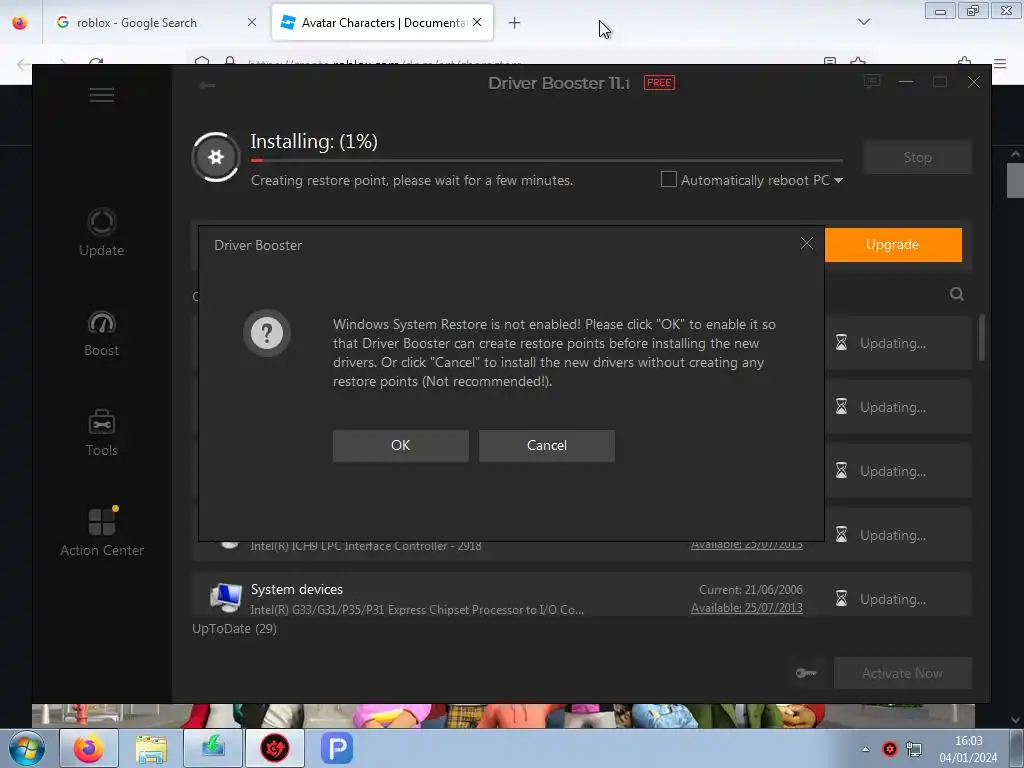Click the Driver Booster taskbar icon

pos(275,748)
